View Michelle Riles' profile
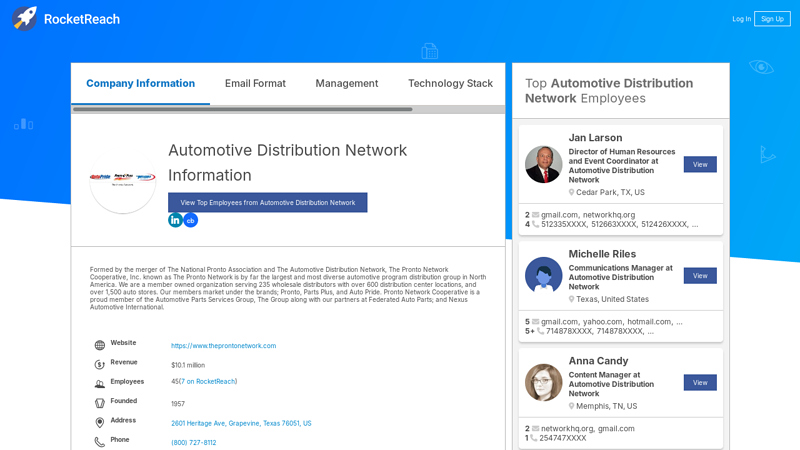The width and height of the screenshot is (800, 450). click(x=700, y=276)
